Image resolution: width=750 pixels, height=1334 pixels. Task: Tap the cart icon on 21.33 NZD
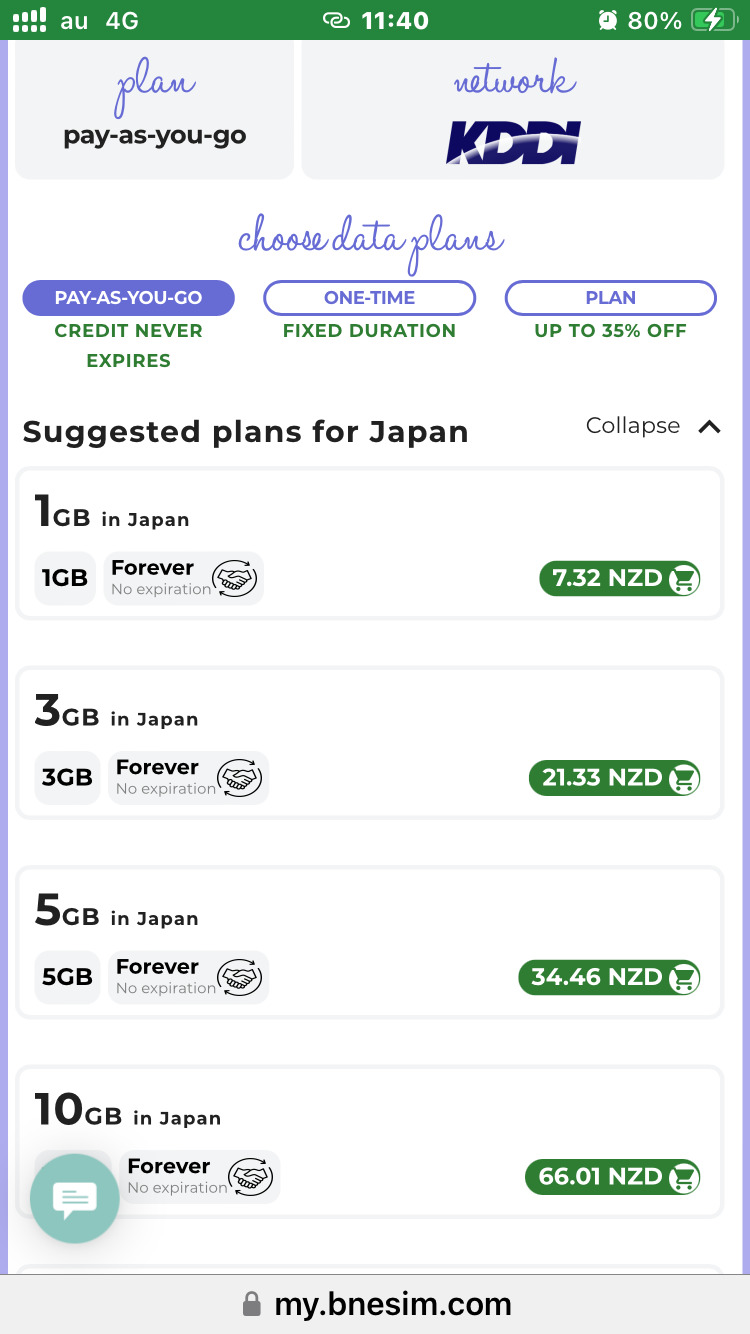coord(684,778)
